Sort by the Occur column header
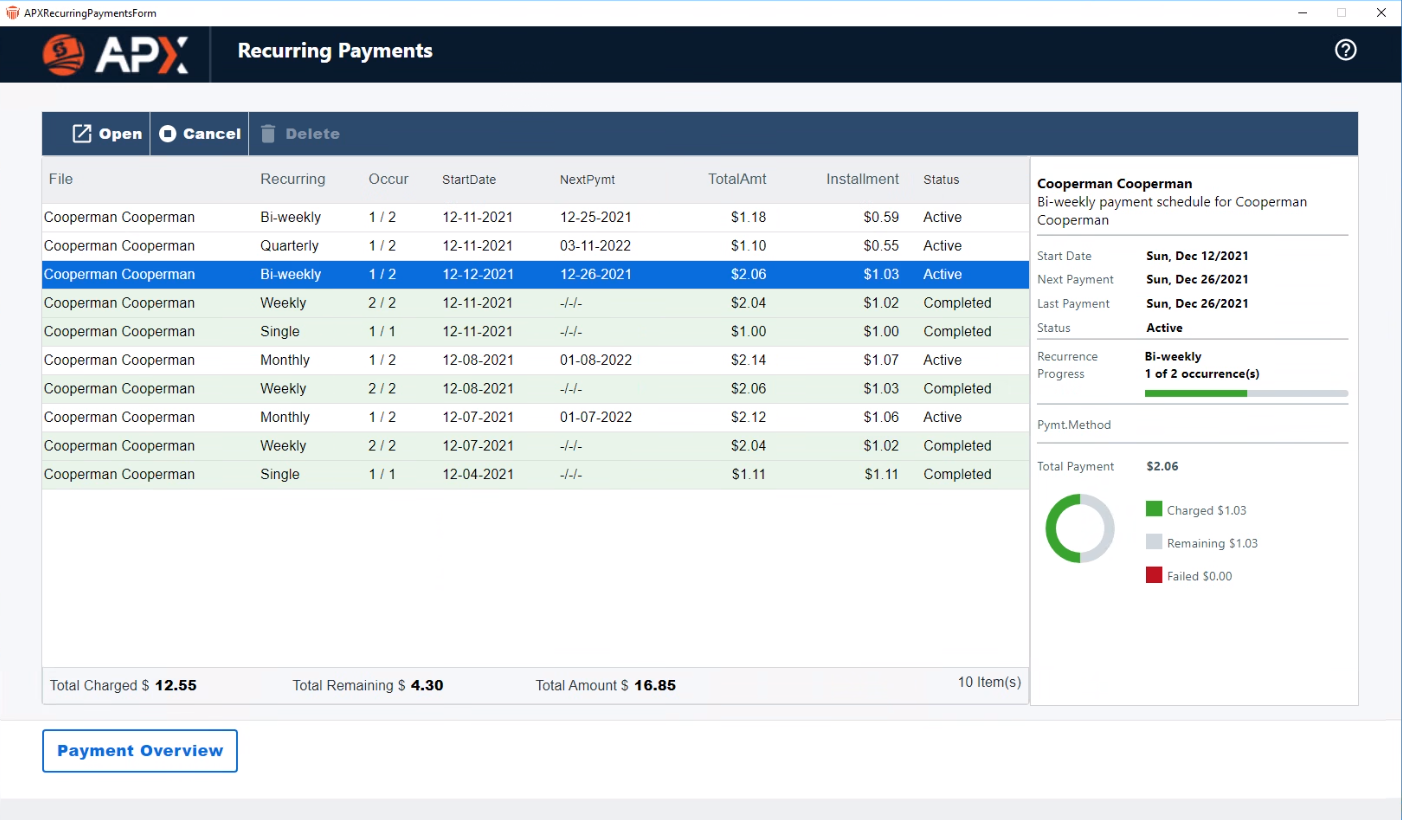1402x820 pixels. click(x=389, y=179)
